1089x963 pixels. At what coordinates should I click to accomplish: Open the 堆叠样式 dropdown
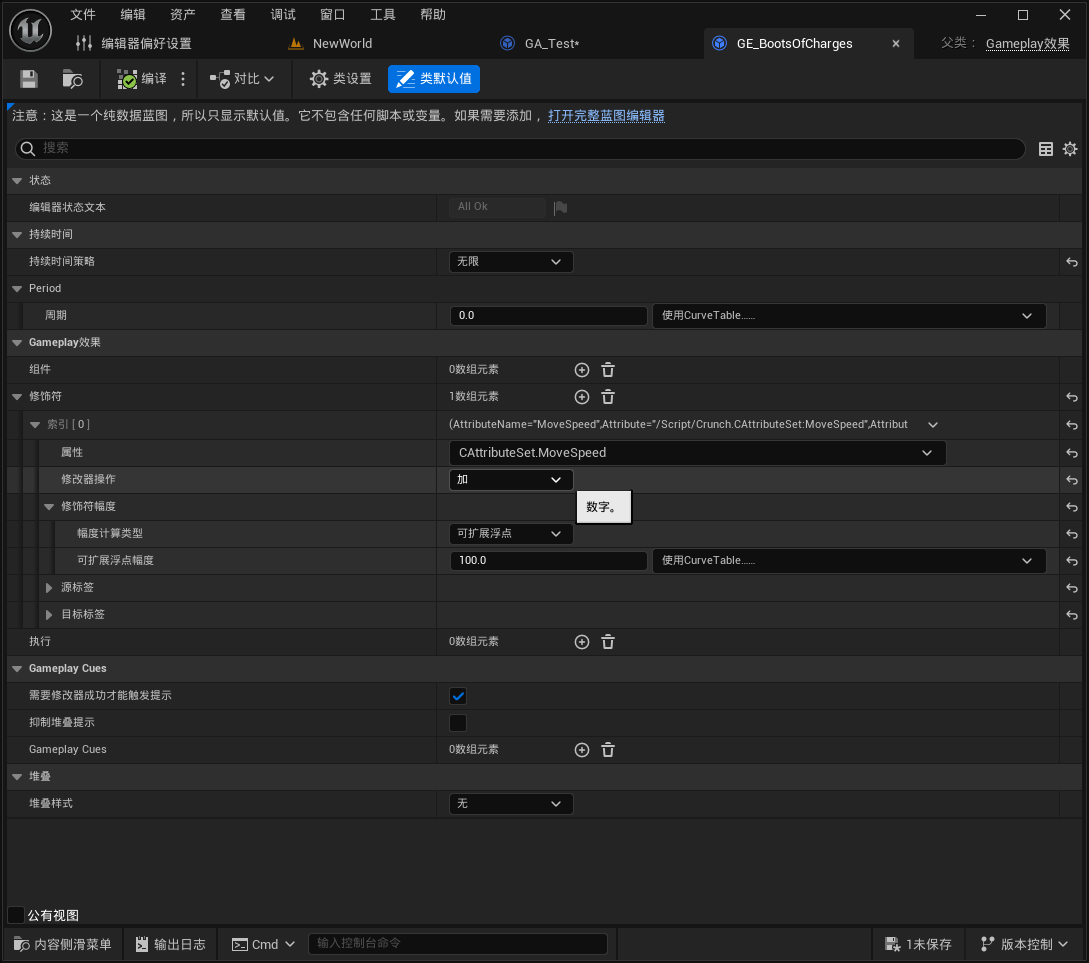pyautogui.click(x=510, y=804)
